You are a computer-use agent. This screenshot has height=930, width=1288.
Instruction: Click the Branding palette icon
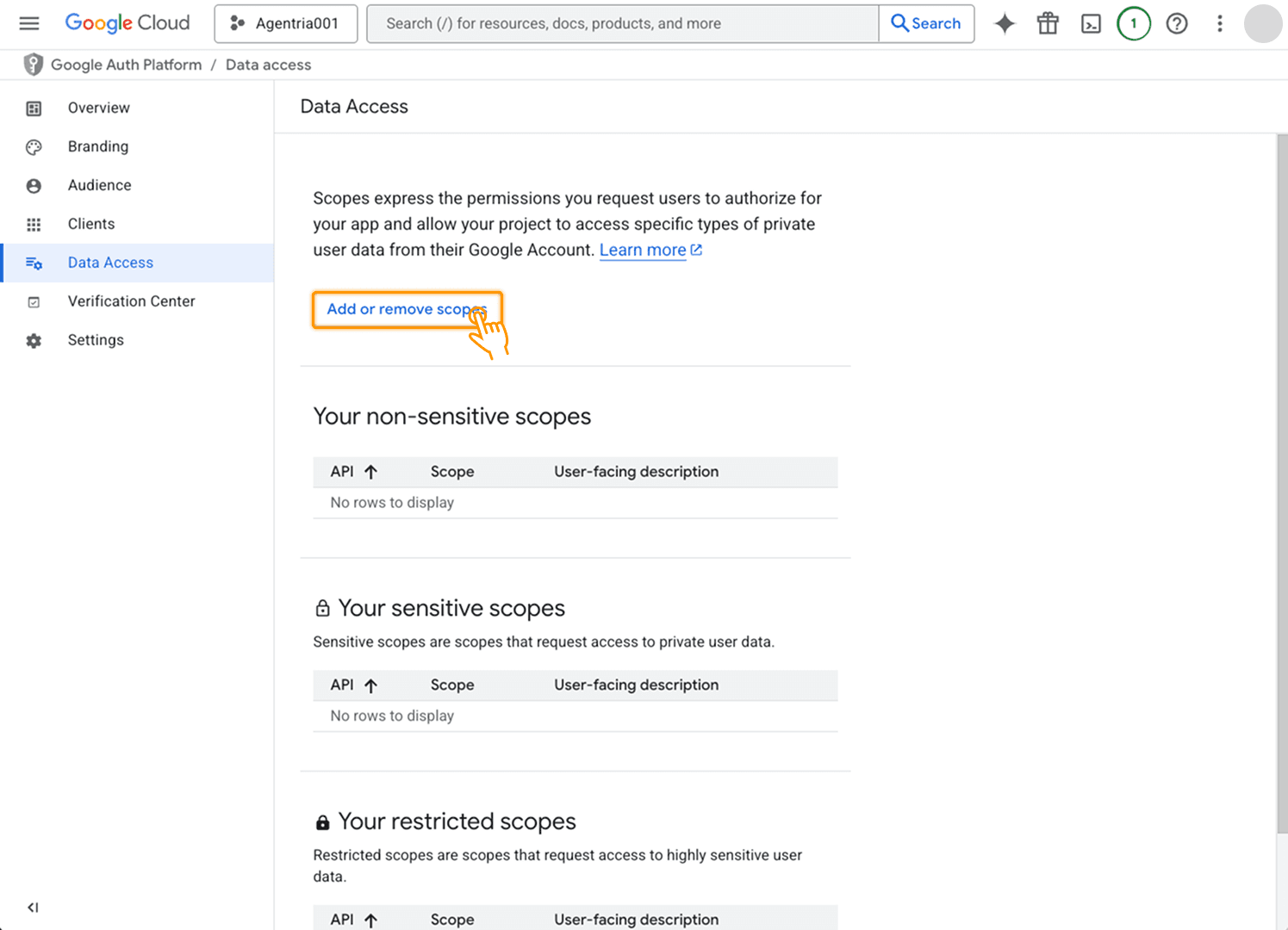pyautogui.click(x=34, y=147)
